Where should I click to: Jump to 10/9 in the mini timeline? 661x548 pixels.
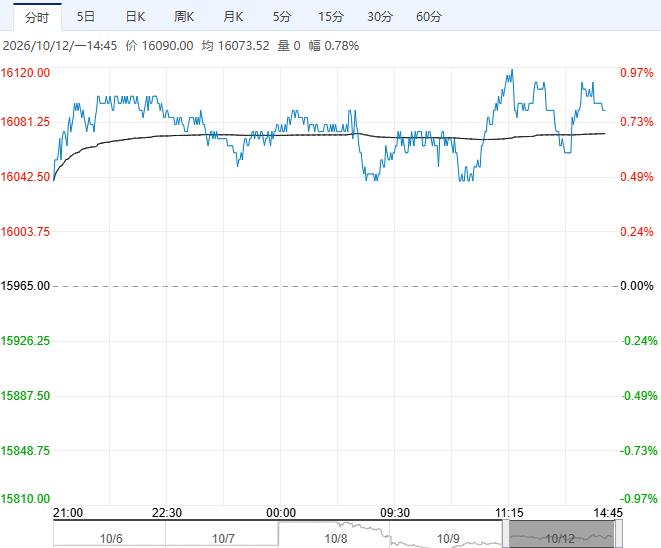point(448,538)
